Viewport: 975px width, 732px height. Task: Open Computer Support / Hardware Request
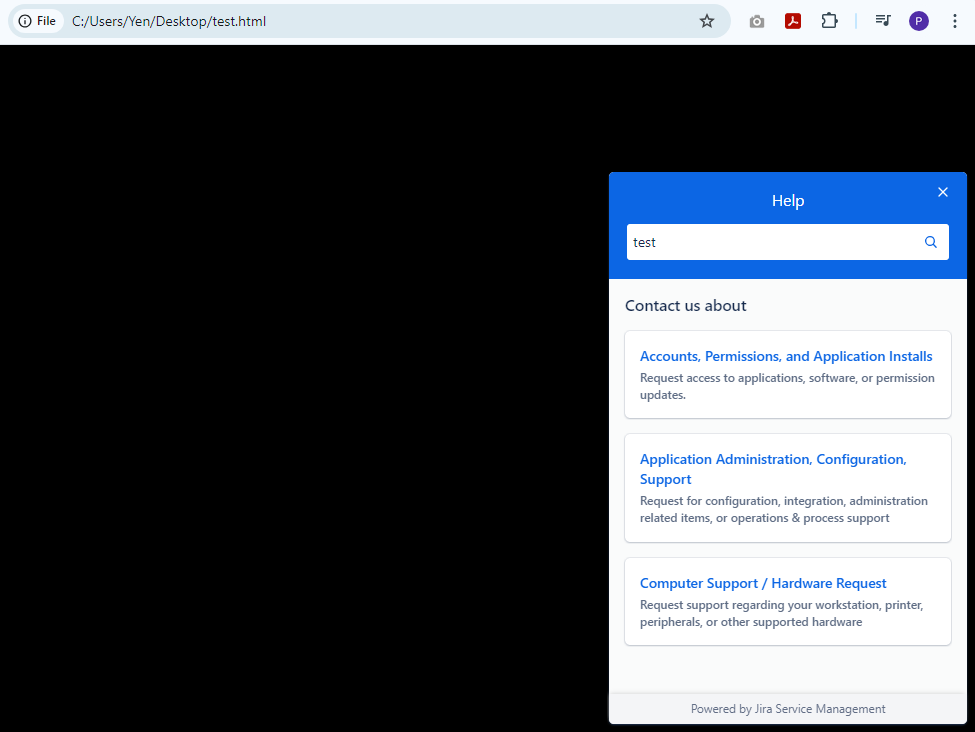(763, 583)
